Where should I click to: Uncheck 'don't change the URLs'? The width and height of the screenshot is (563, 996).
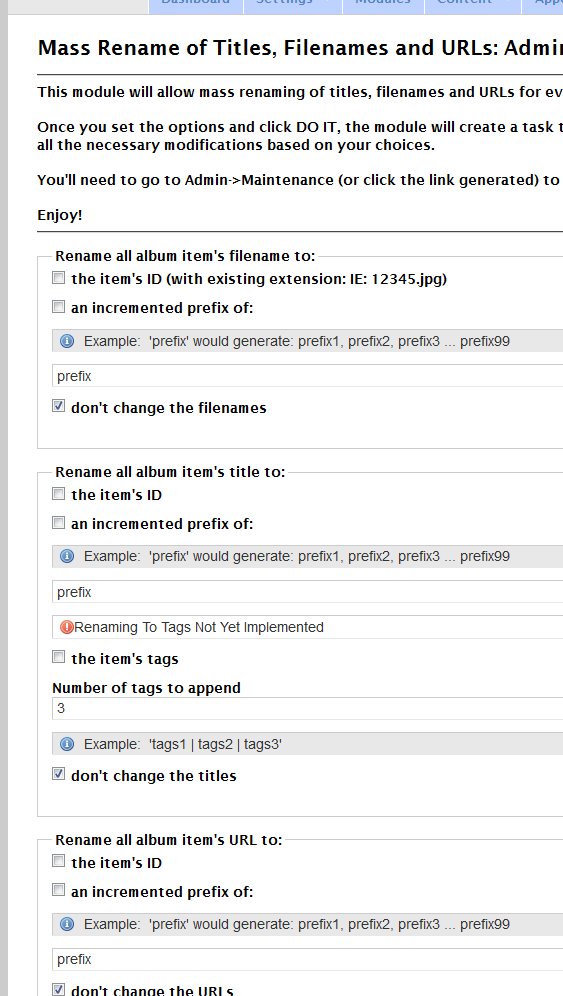[x=58, y=990]
